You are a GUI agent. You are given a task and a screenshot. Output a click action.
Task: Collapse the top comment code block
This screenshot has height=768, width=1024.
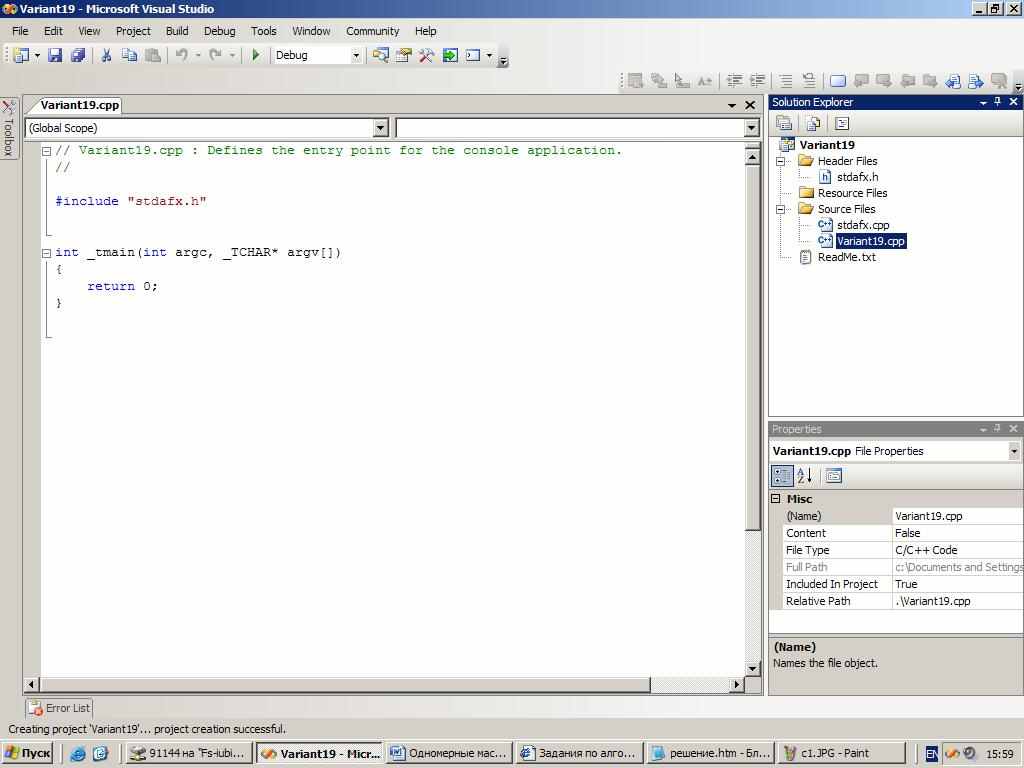coord(46,151)
